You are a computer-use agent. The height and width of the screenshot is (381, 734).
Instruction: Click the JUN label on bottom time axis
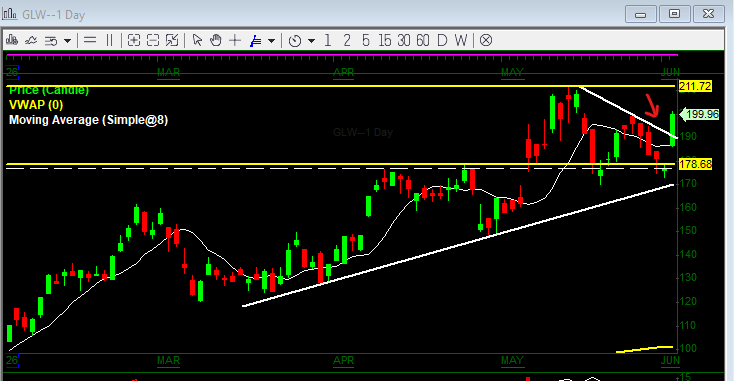tap(670, 360)
